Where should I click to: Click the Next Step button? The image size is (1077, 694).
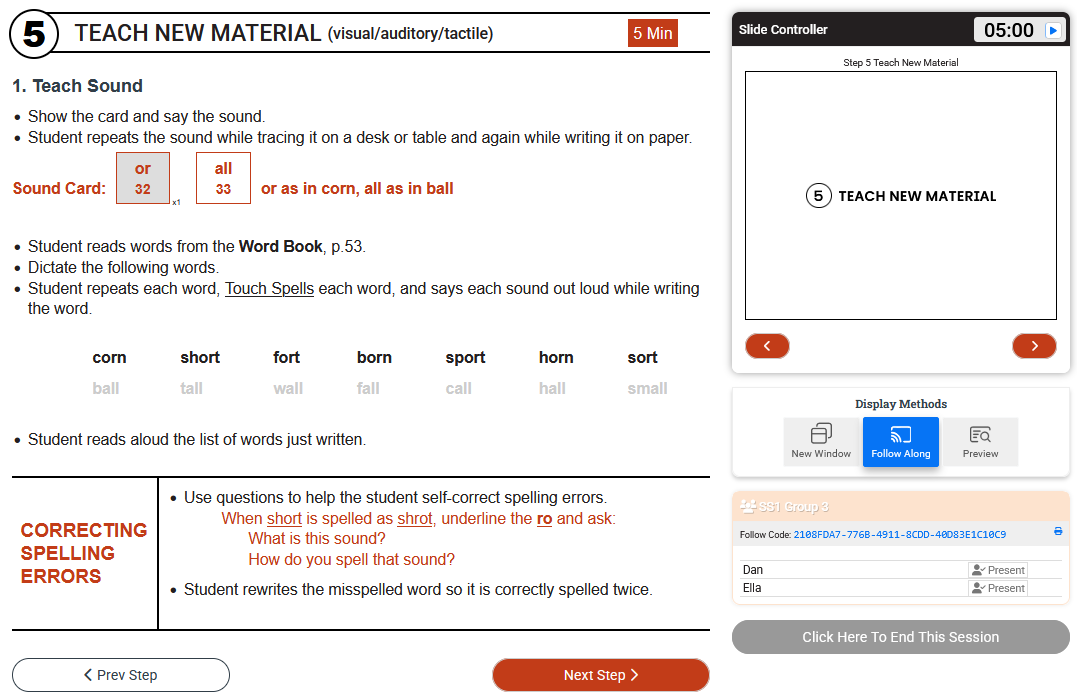click(600, 675)
